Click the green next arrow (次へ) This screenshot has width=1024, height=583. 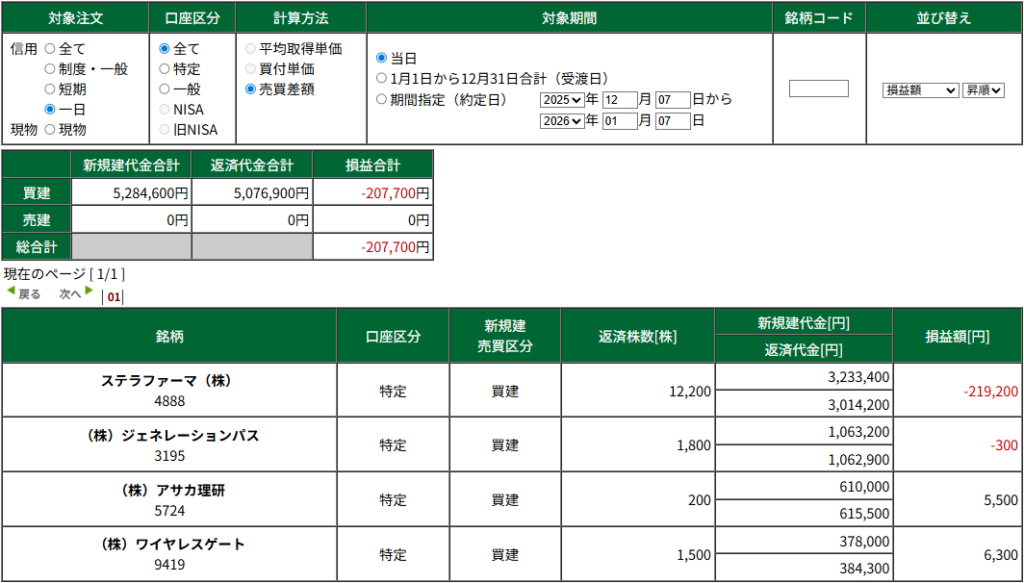(x=88, y=291)
